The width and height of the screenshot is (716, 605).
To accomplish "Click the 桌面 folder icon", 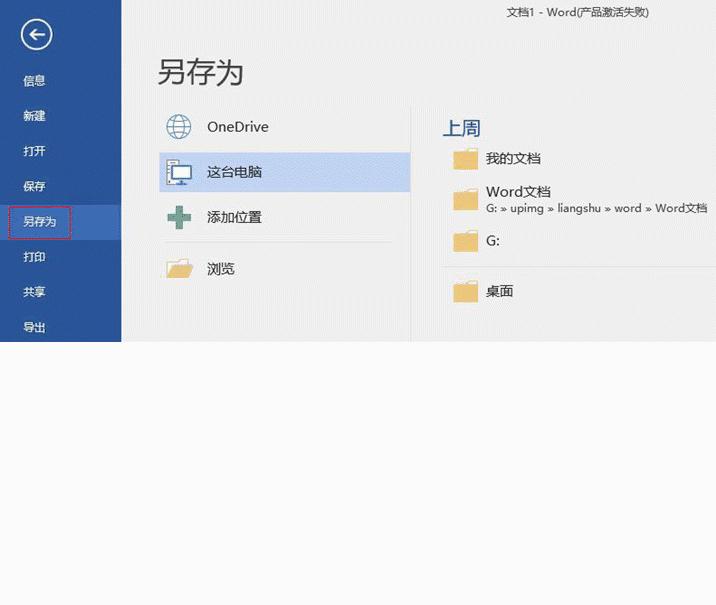I will click(x=465, y=291).
